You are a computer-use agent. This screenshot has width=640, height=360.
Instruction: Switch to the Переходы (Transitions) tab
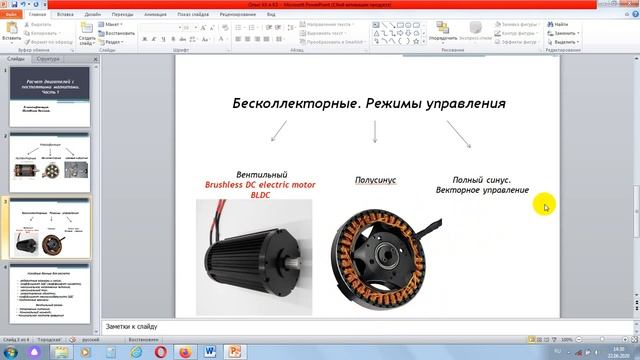point(122,14)
